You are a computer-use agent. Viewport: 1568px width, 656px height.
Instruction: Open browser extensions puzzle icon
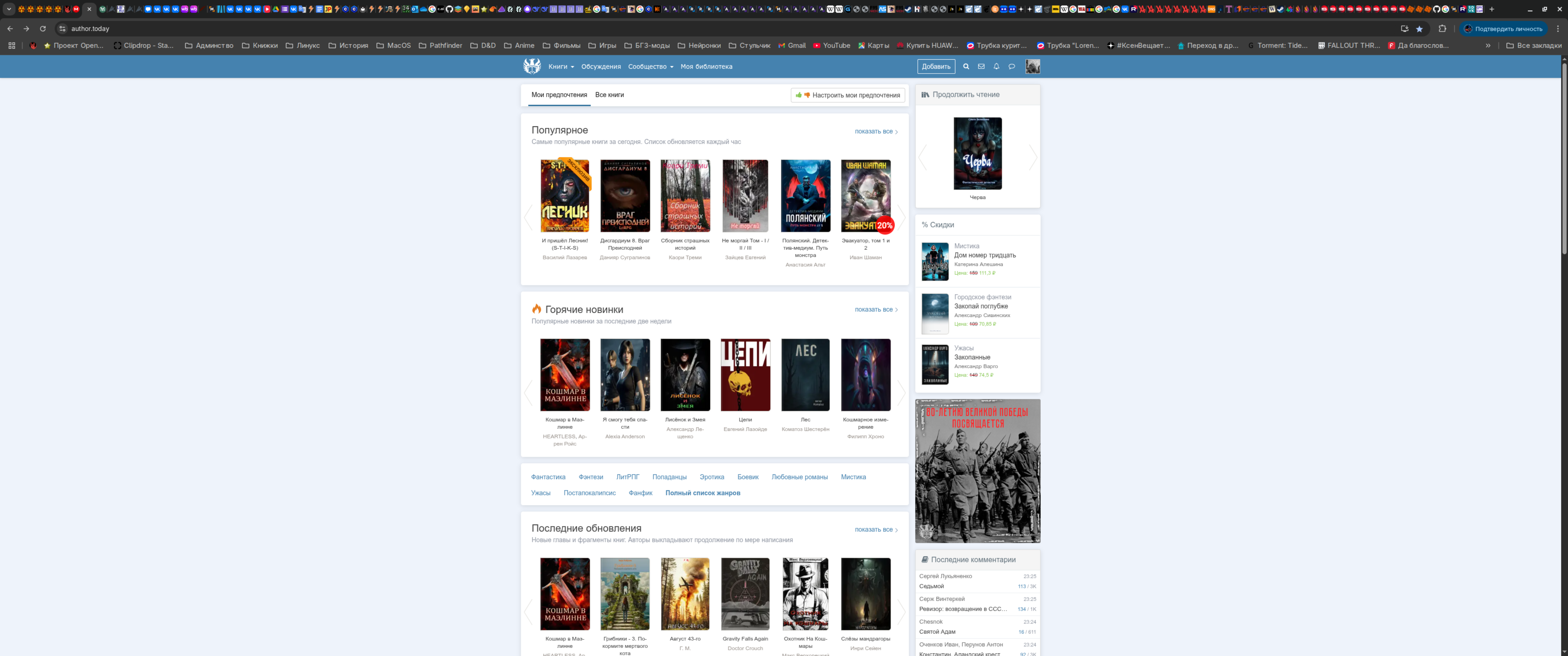click(1442, 29)
